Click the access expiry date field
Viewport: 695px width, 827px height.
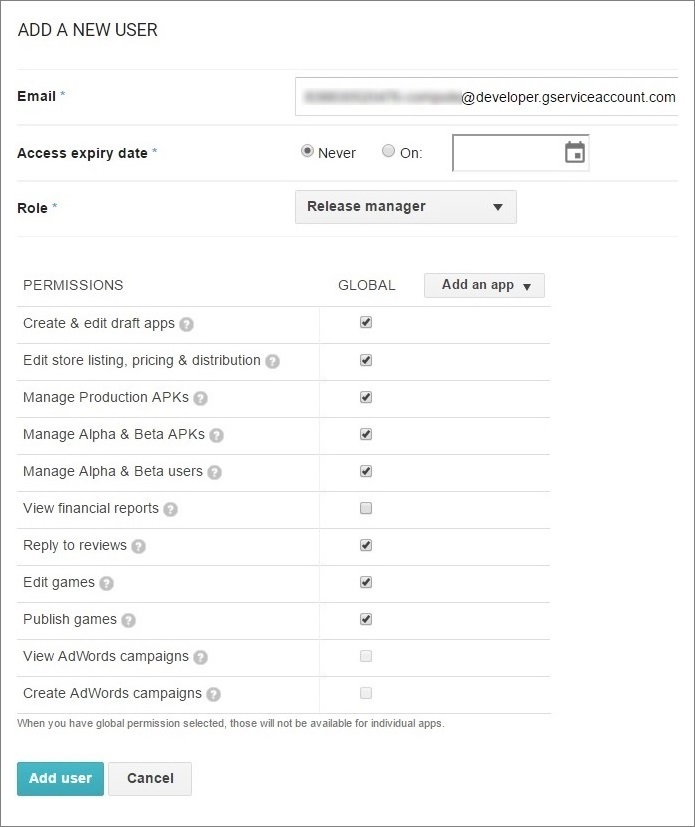[507, 153]
